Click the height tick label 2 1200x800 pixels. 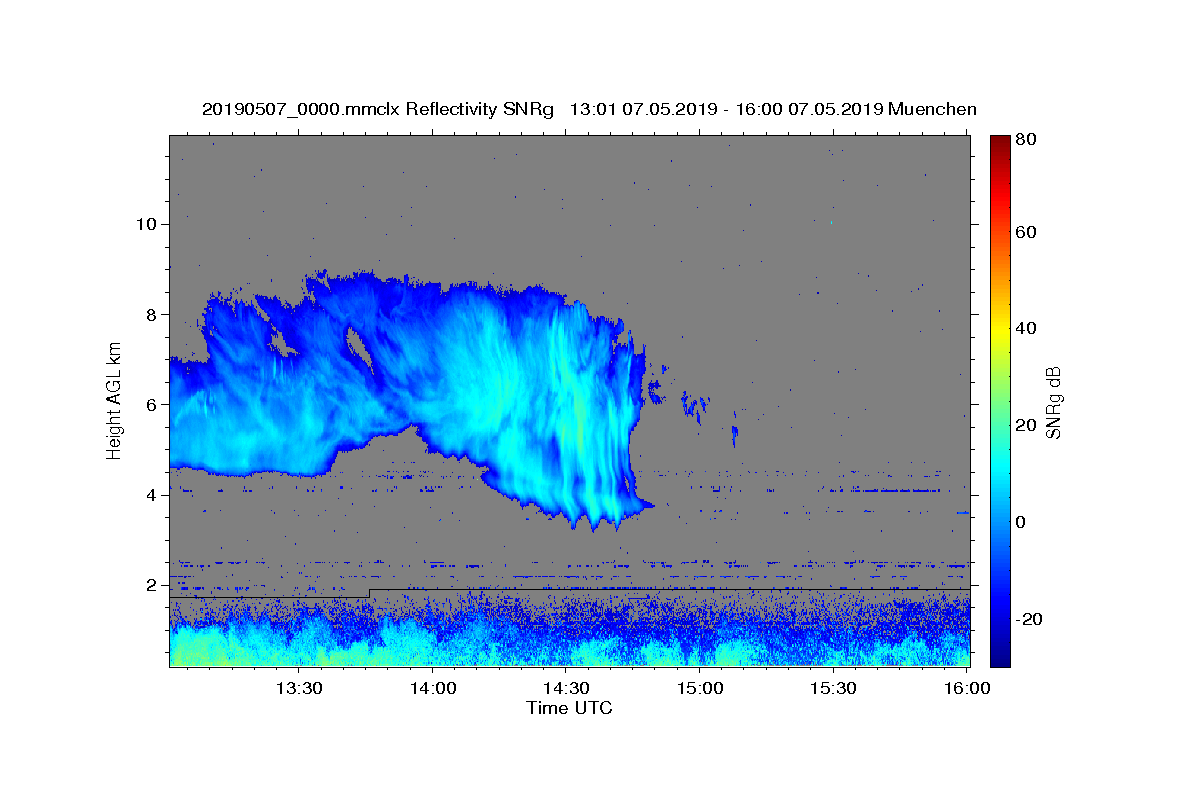point(152,585)
